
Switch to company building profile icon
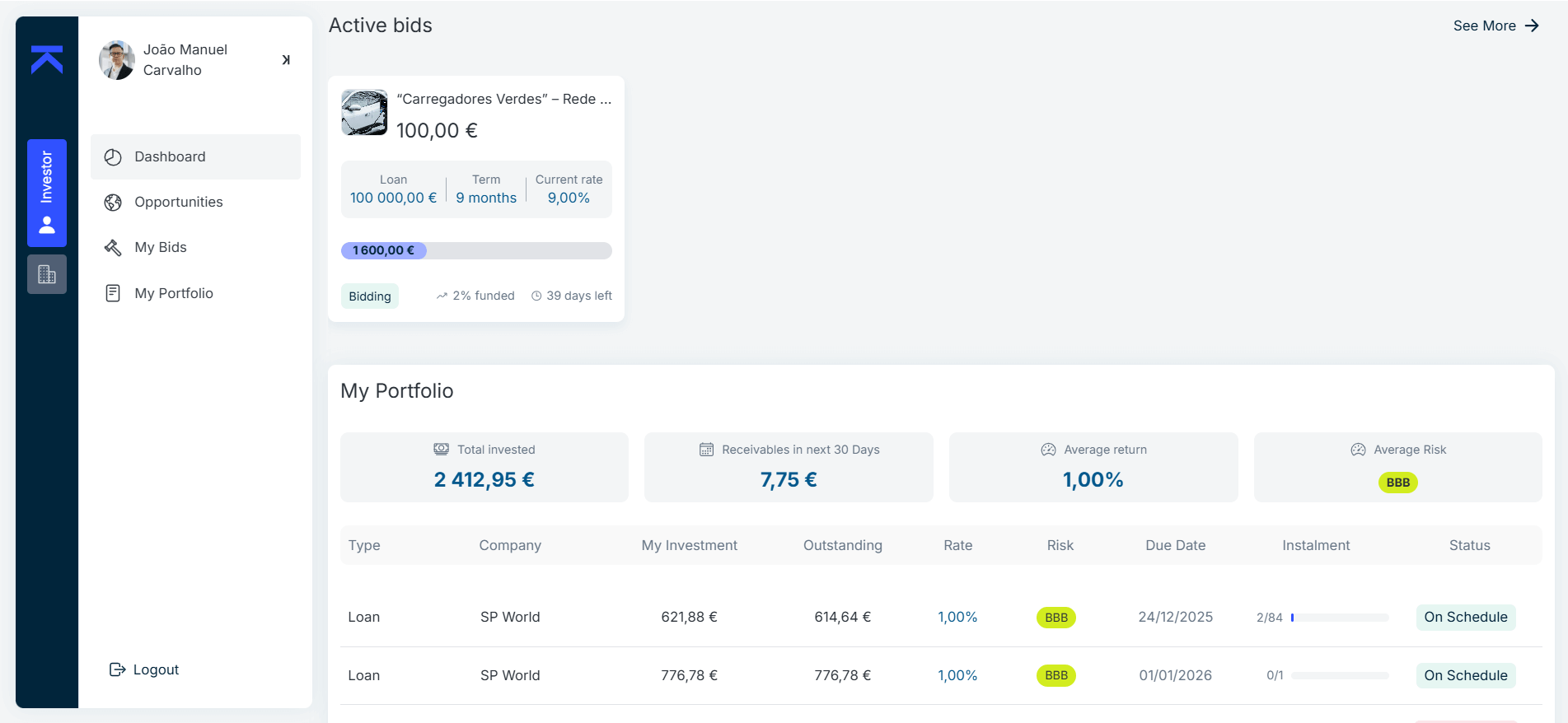click(47, 274)
